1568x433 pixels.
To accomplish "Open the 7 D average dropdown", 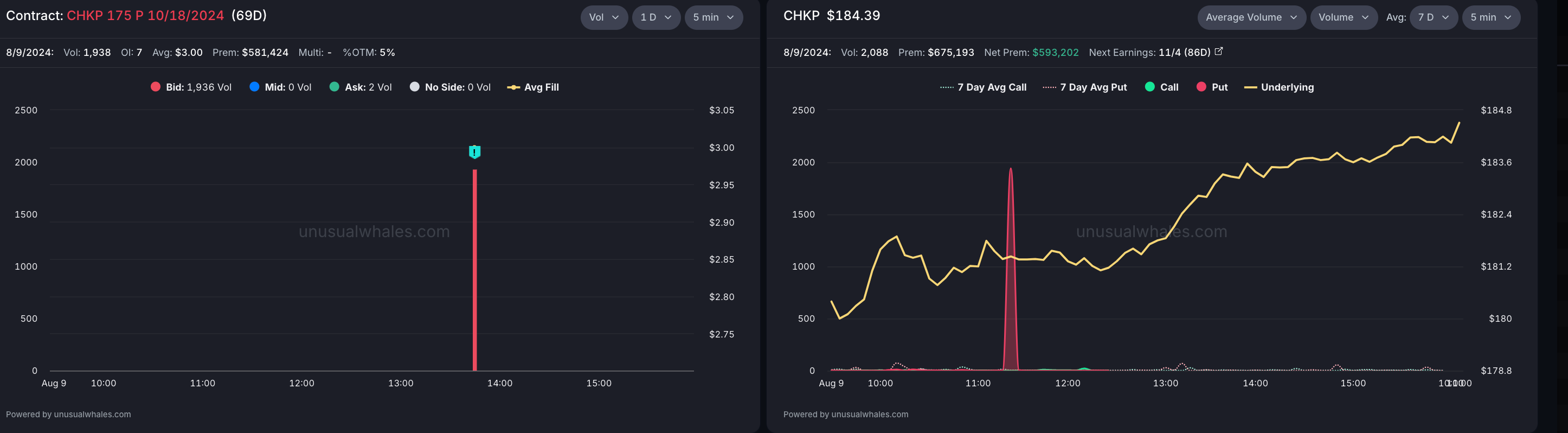I will coord(1433,17).
